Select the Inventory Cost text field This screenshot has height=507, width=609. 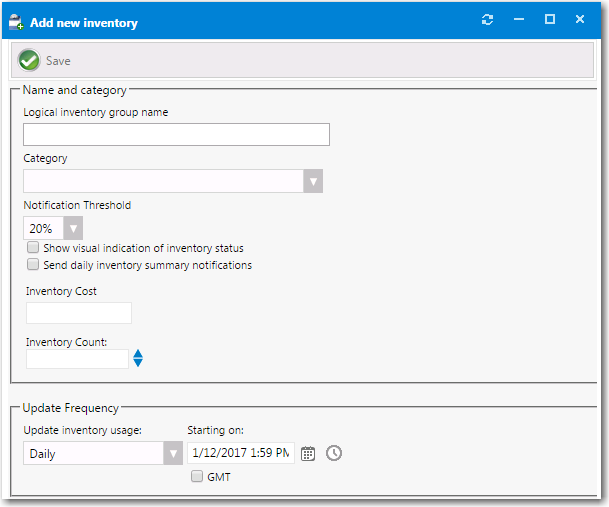pyautogui.click(x=79, y=313)
